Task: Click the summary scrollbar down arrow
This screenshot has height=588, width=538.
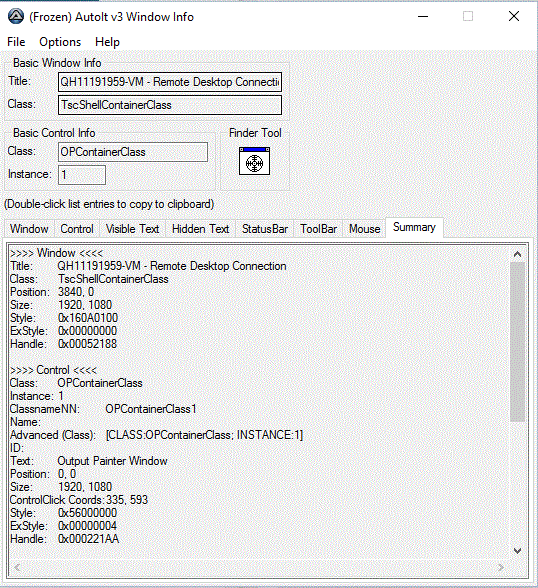Action: pyautogui.click(x=517, y=550)
